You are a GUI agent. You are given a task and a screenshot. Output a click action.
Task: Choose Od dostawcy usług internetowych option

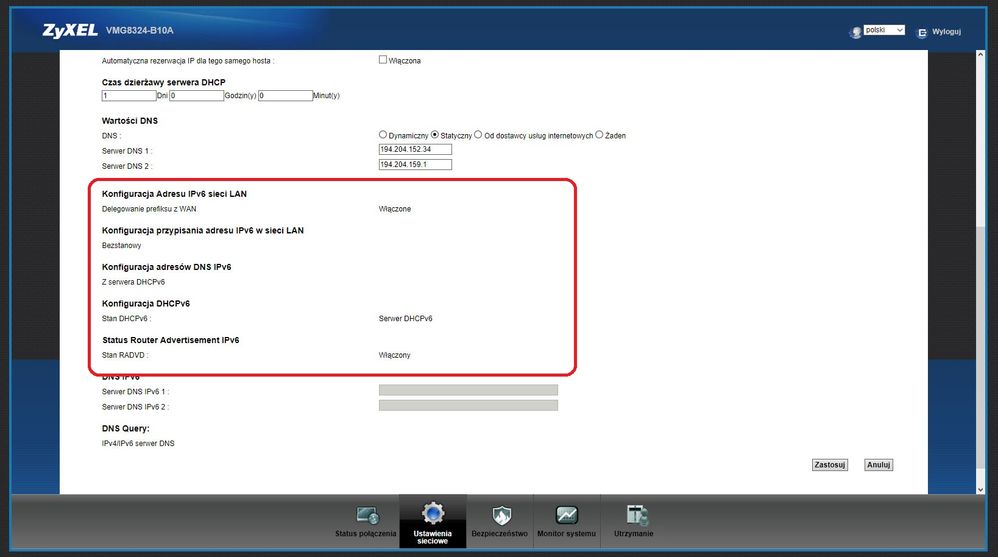coord(478,135)
